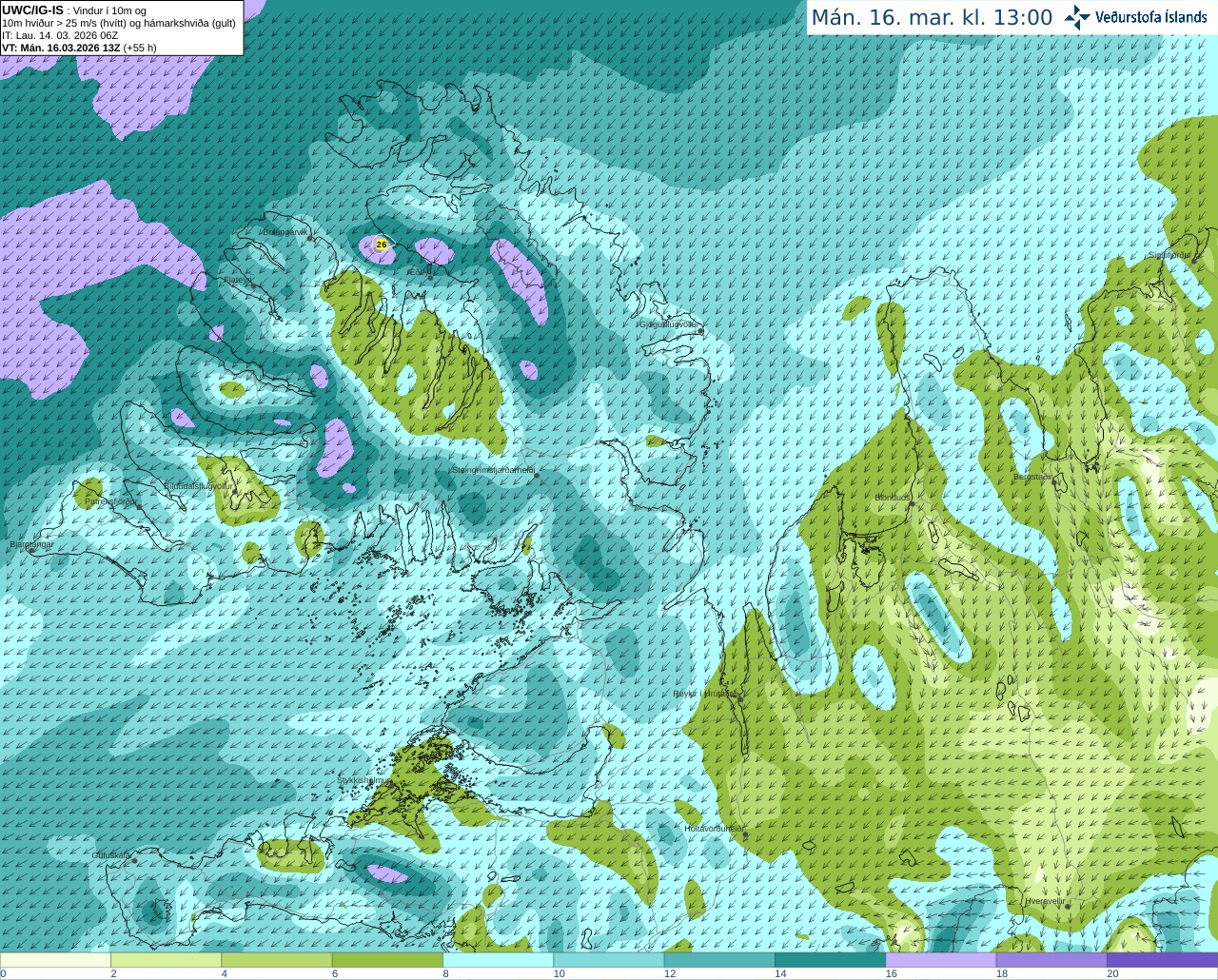Click the 10–12 m/s light teal legend swatch
The image size is (1218, 980).
[x=609, y=960]
